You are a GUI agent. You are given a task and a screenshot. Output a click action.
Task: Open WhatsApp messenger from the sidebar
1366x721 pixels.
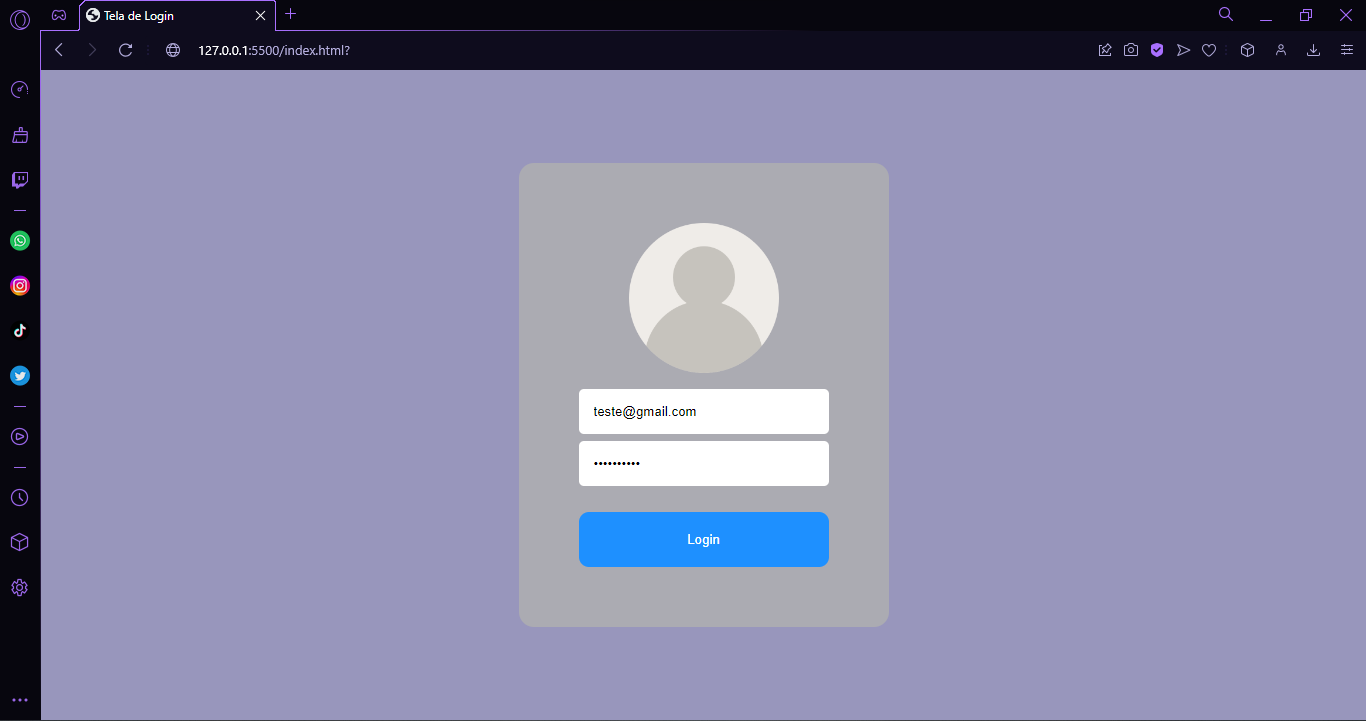click(x=20, y=240)
